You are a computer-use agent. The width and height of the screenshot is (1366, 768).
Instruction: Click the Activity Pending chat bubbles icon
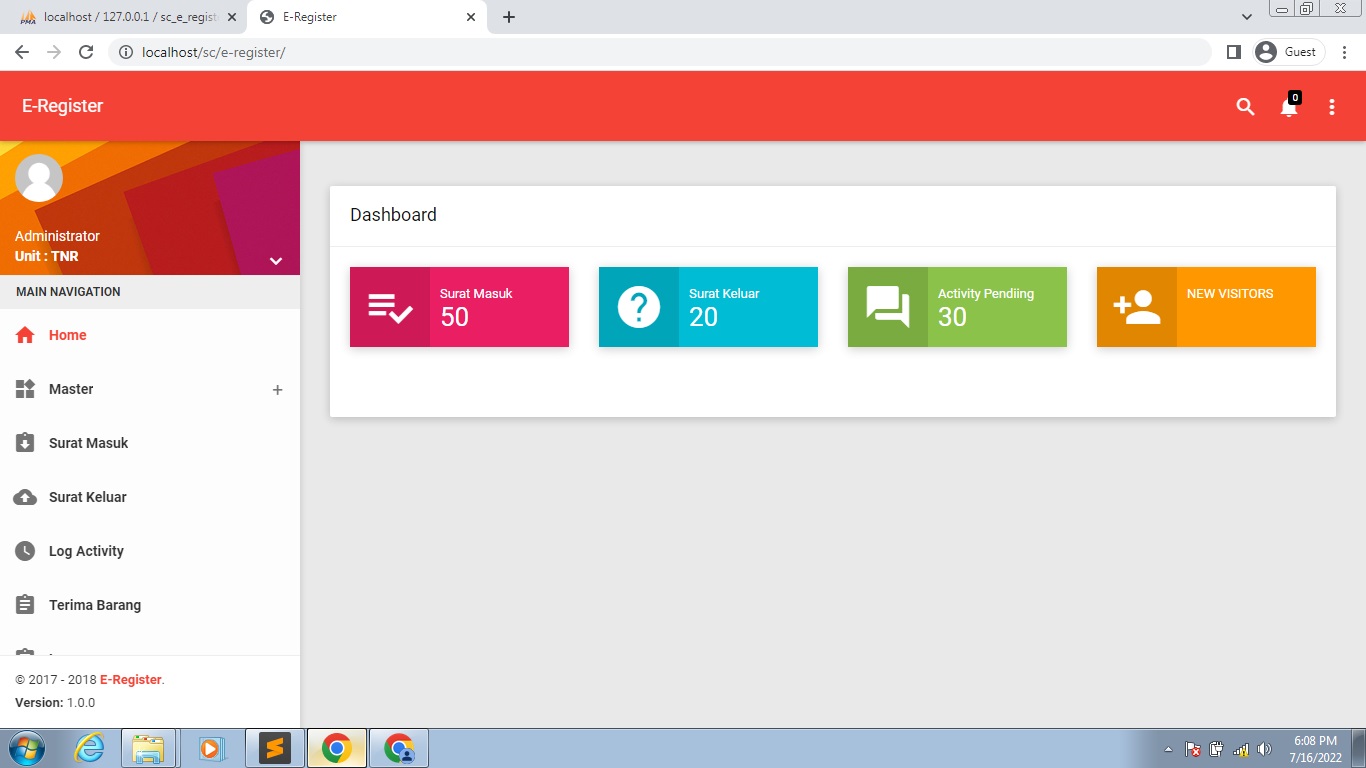[888, 307]
